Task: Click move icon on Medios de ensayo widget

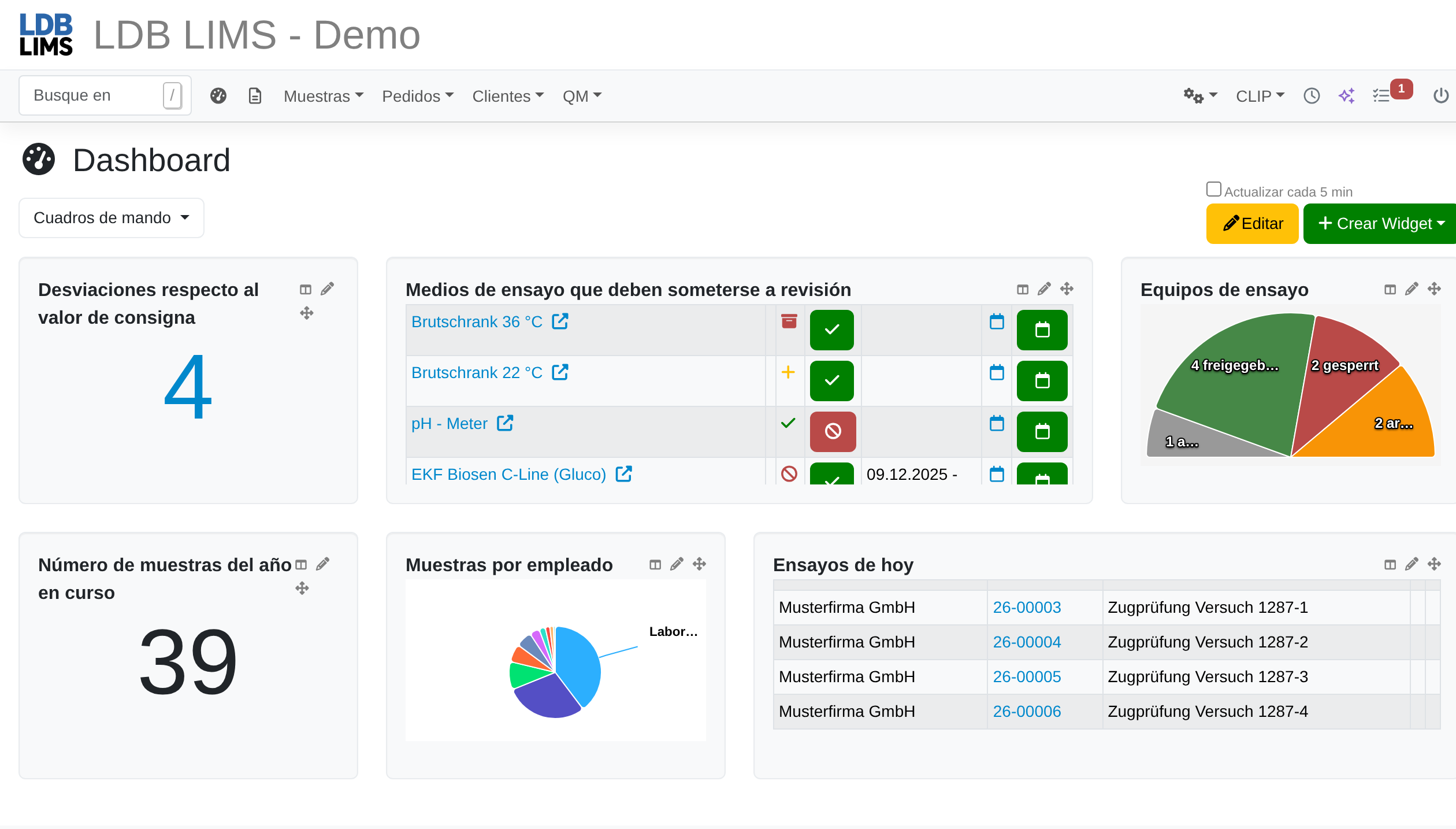Action: pyautogui.click(x=1067, y=289)
